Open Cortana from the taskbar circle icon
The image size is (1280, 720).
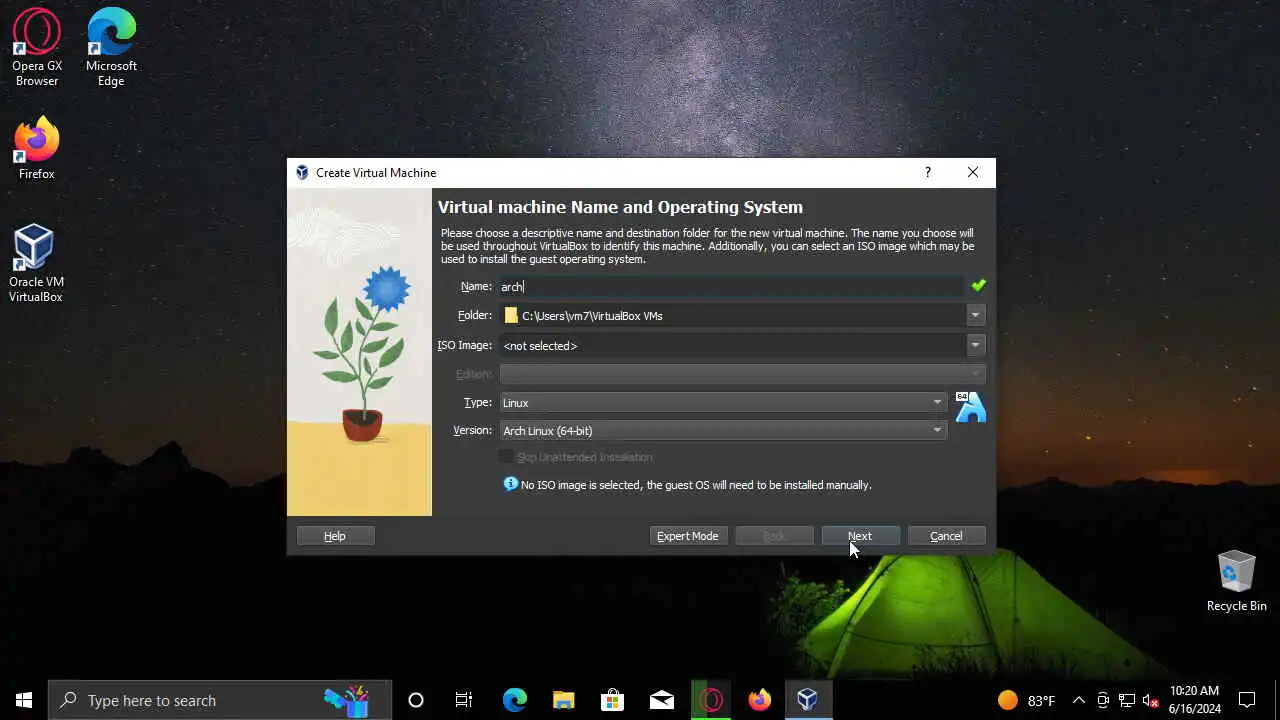(x=416, y=700)
